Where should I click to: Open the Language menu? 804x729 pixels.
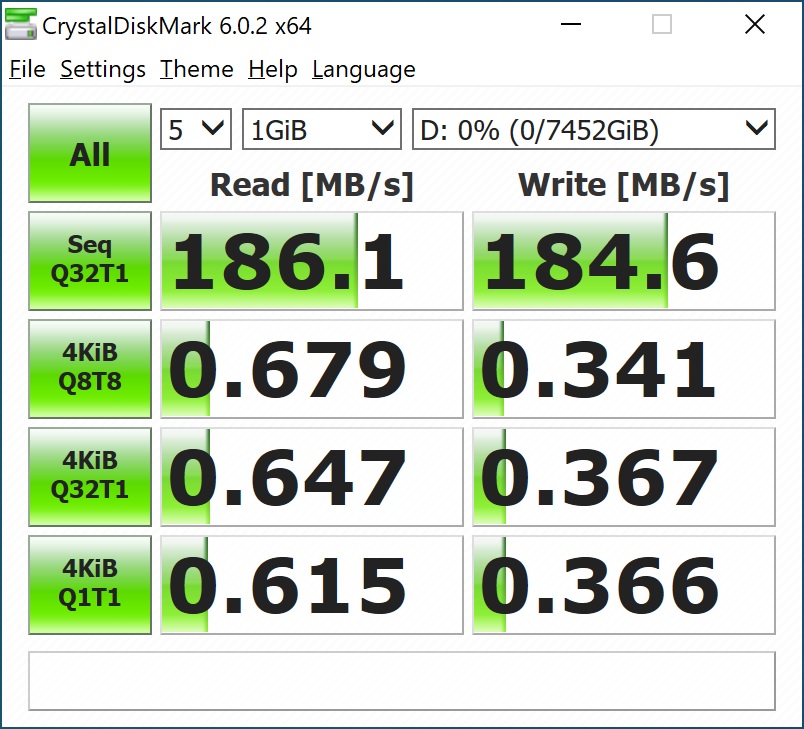click(364, 69)
